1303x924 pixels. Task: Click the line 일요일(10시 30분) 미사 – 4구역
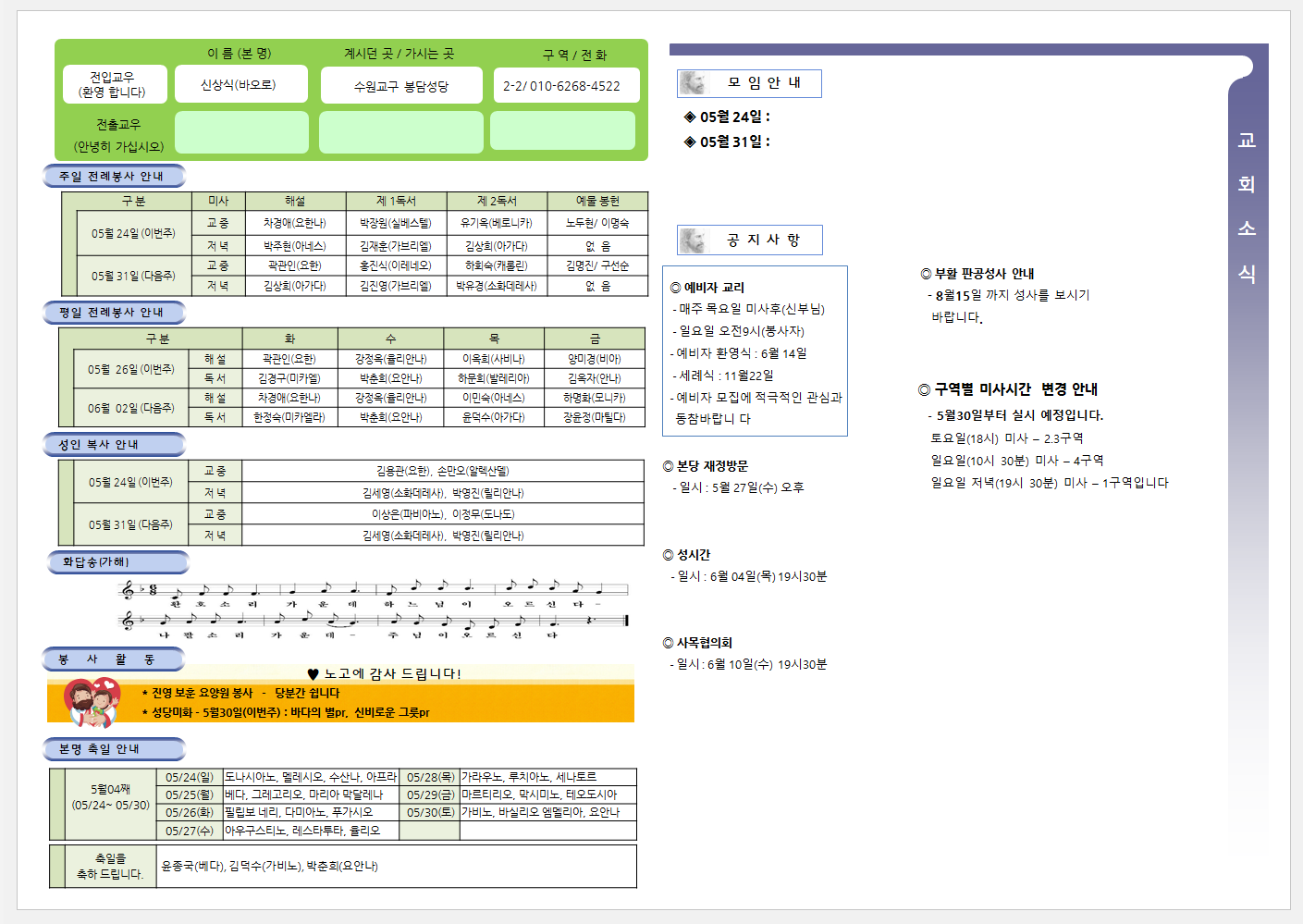point(1017,461)
